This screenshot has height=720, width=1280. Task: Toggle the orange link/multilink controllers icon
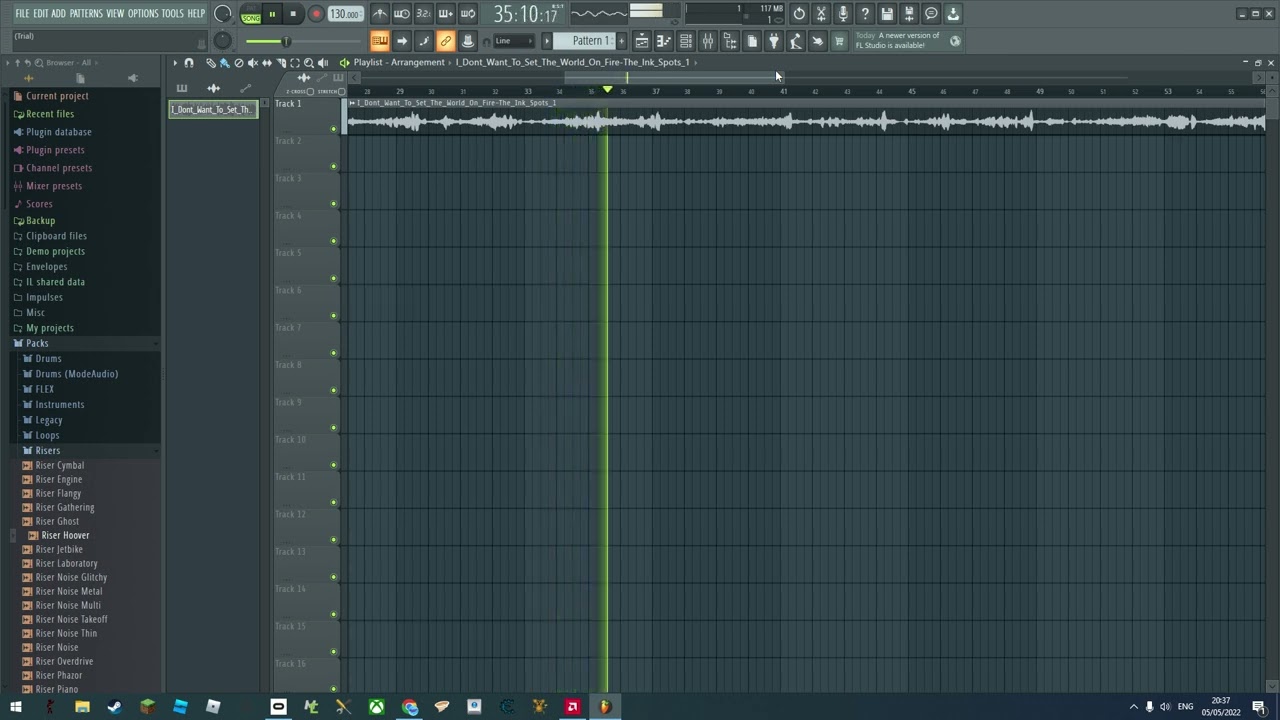446,41
